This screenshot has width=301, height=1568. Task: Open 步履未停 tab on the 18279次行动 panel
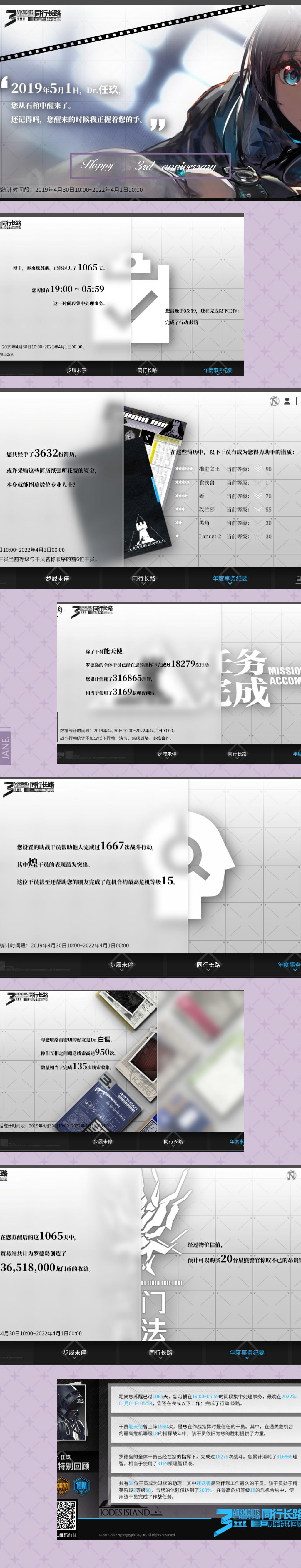coord(167,754)
